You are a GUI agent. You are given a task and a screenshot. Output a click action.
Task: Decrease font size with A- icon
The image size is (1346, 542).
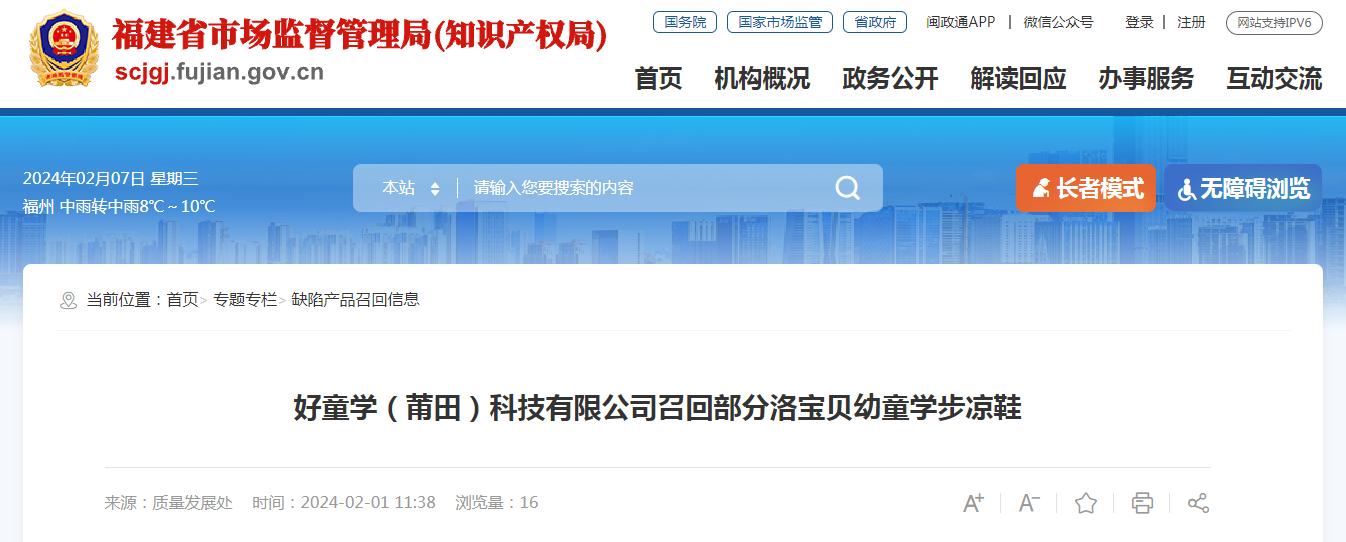pyautogui.click(x=1029, y=503)
